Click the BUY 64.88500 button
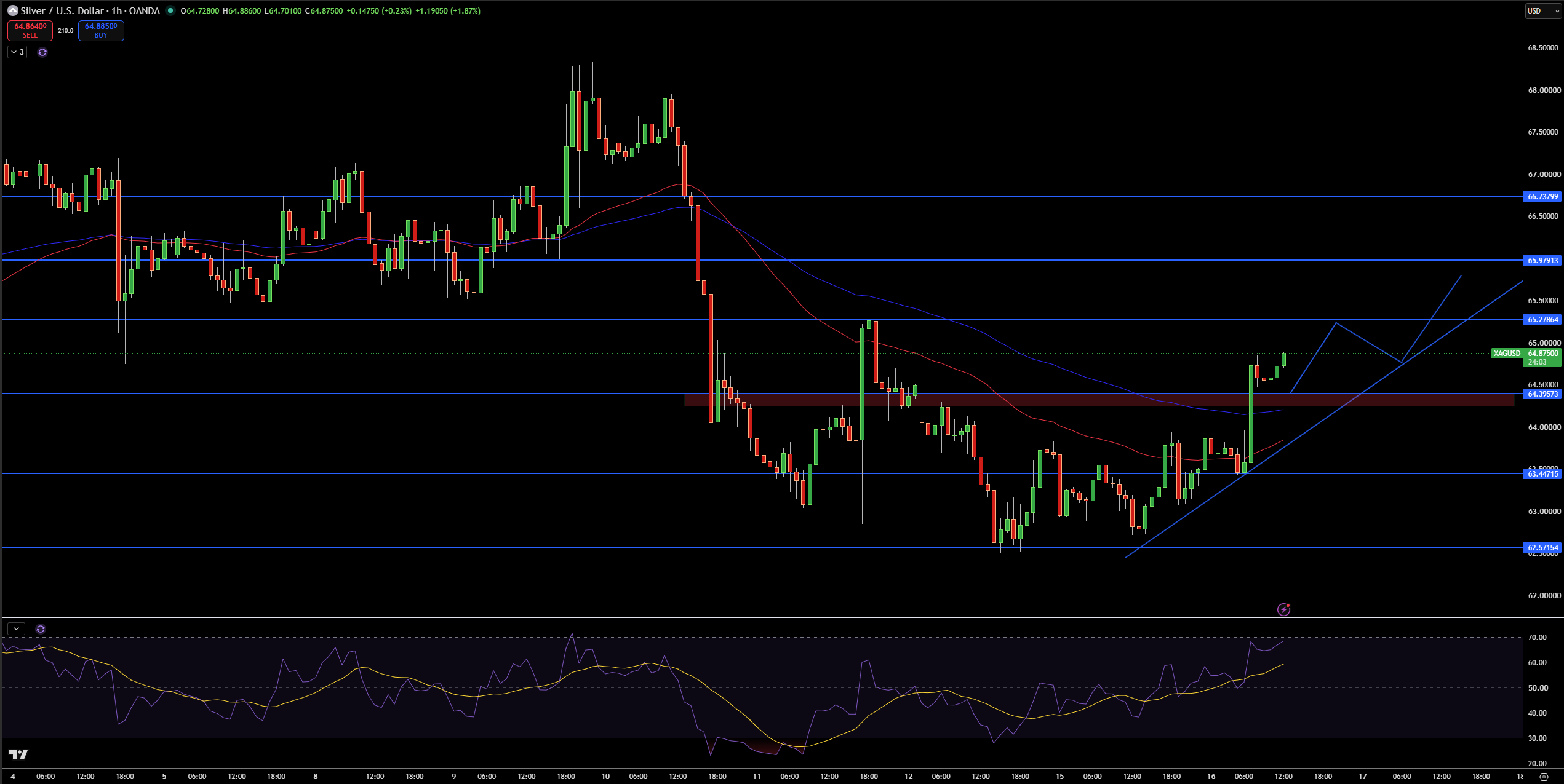The height and width of the screenshot is (784, 1564). click(x=101, y=30)
